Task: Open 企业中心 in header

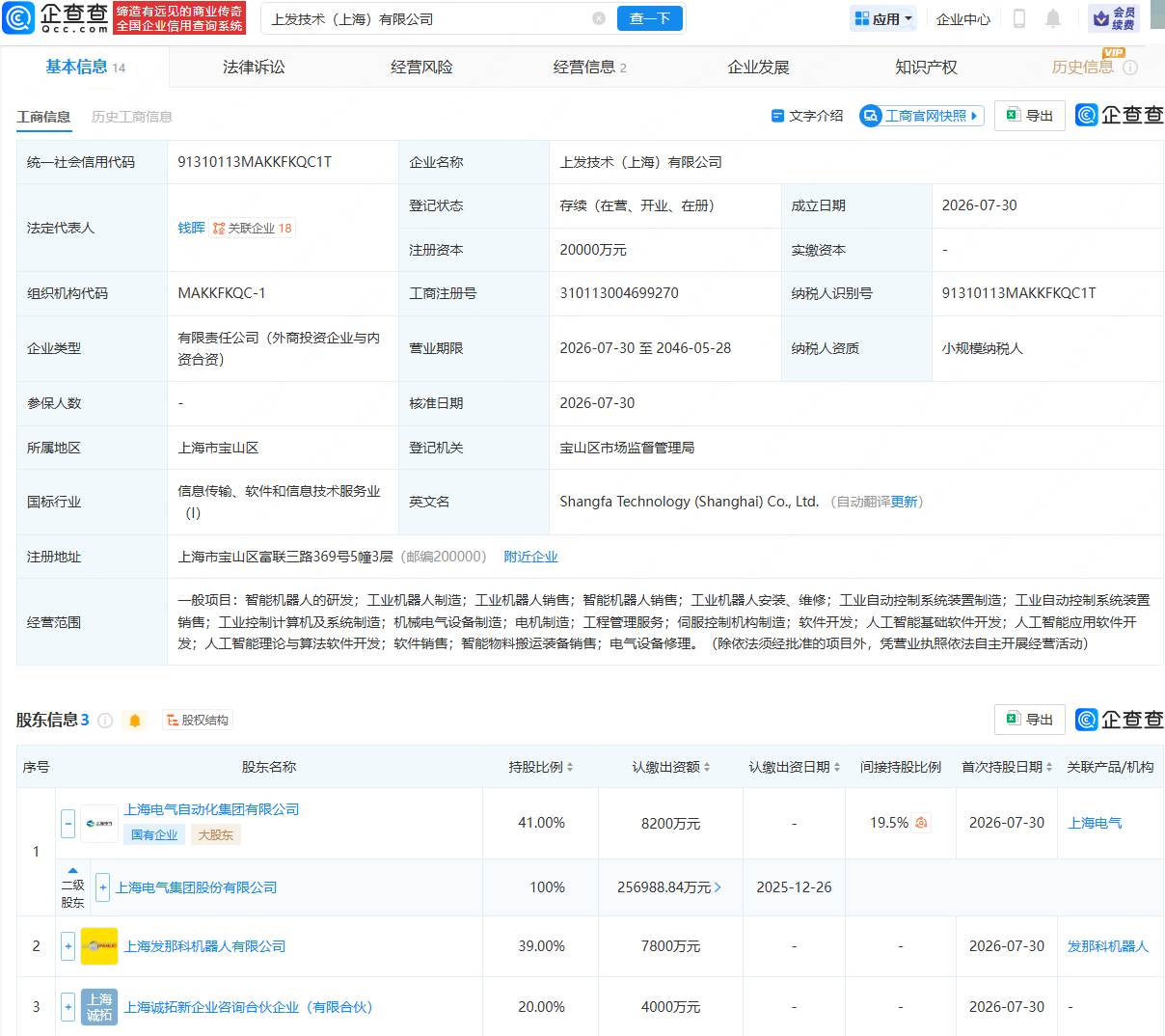Action: click(x=962, y=18)
